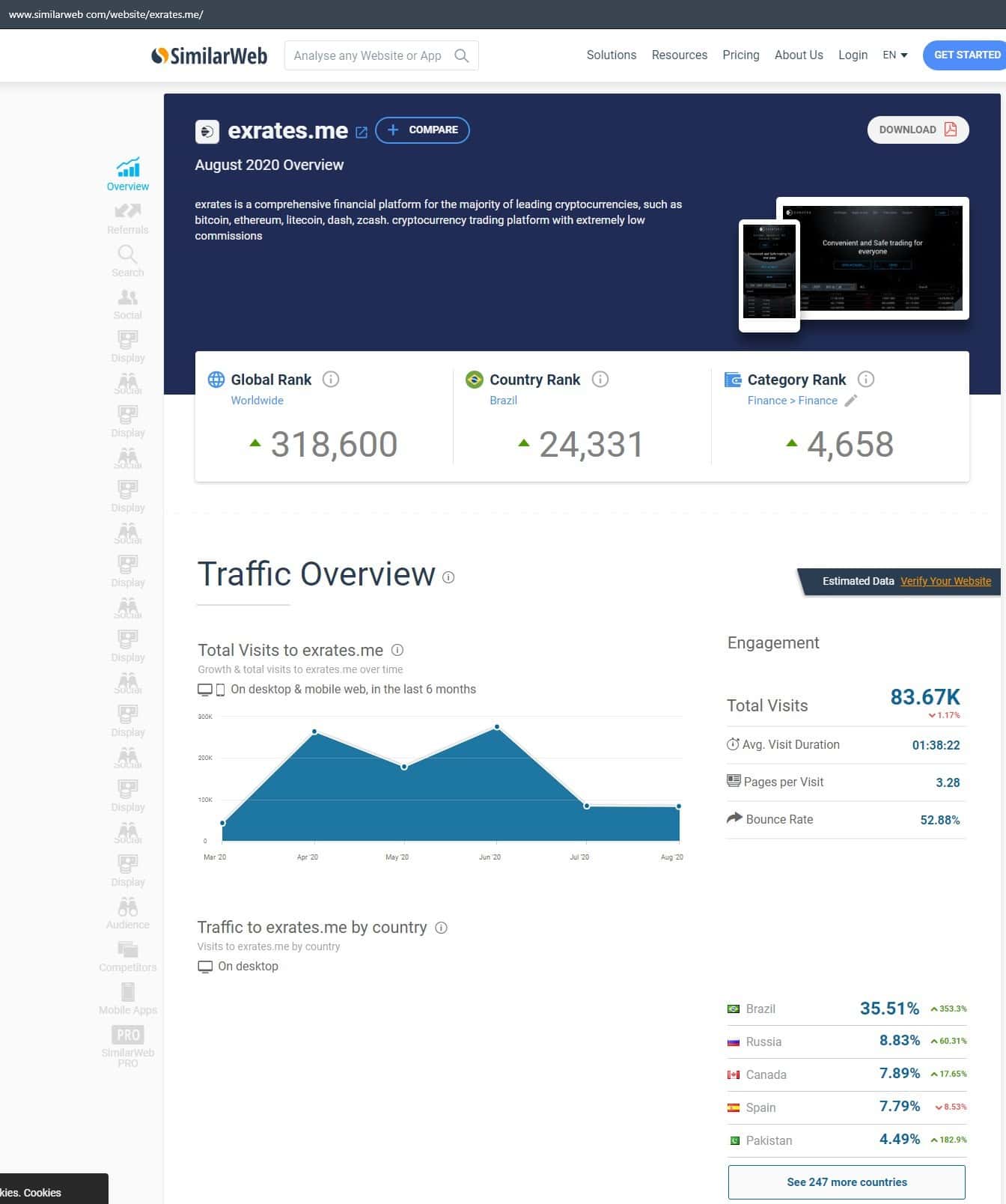
Task: Click the Compare button
Action: 422,130
